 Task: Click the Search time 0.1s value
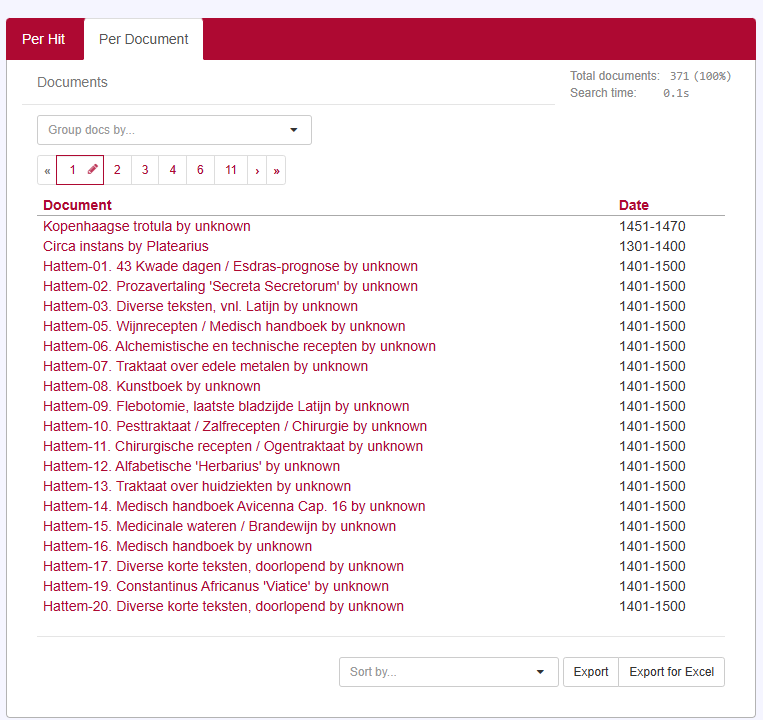[676, 93]
